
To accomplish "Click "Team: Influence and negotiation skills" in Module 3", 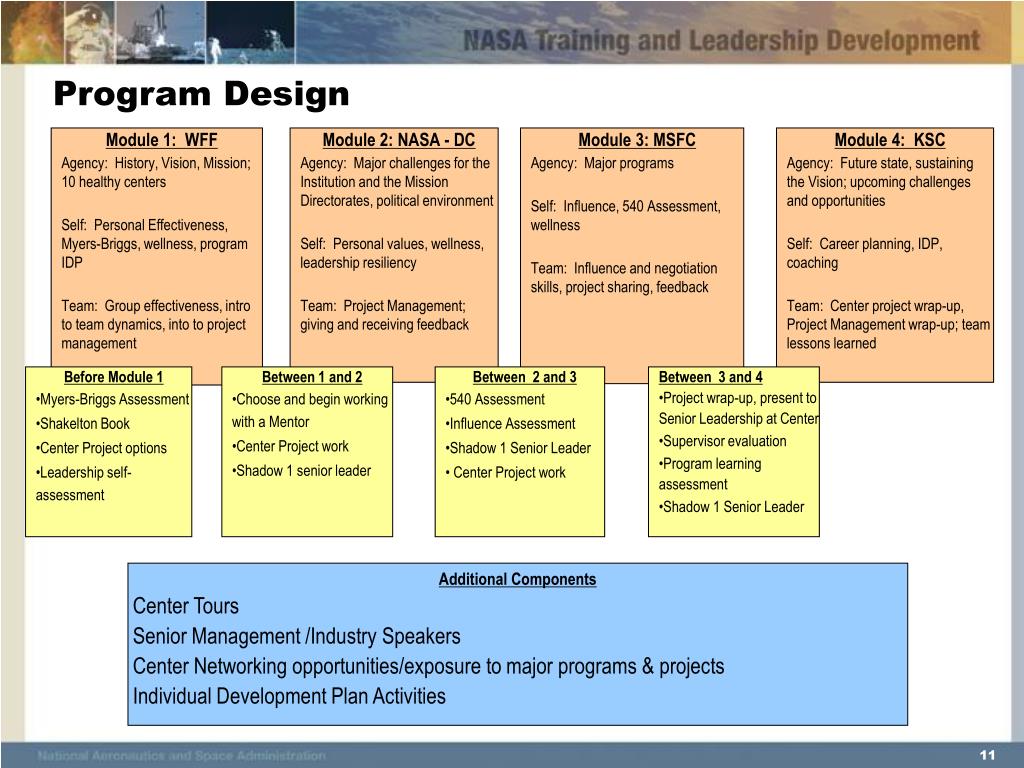I will click(x=624, y=278).
